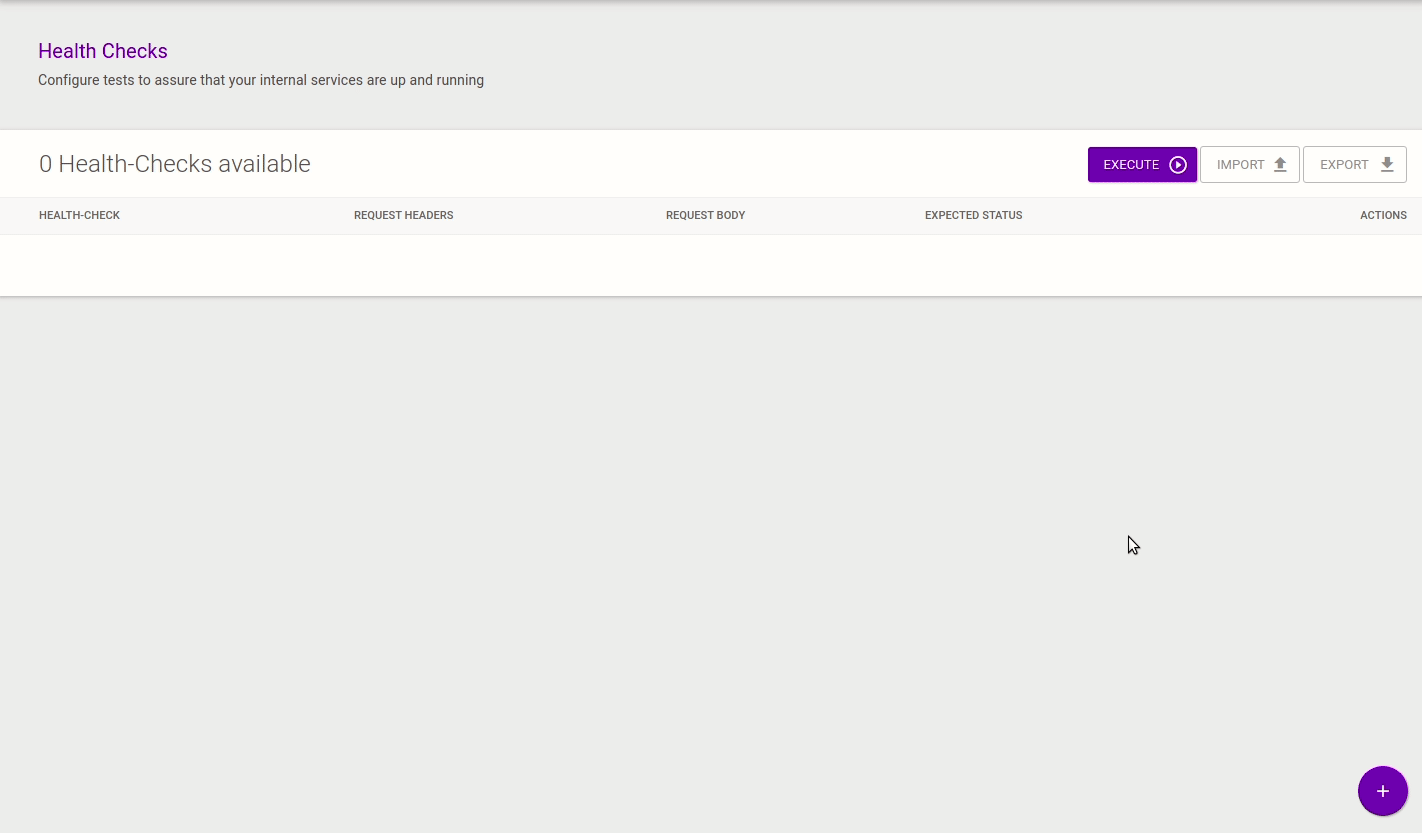1422x833 pixels.
Task: Click the Health Checks page title
Action: click(103, 51)
